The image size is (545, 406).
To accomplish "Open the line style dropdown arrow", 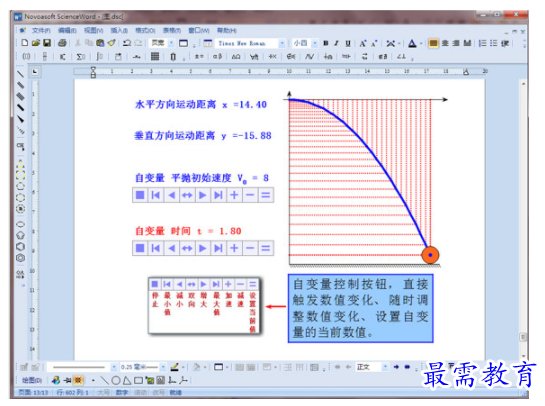I will tap(114, 367).
